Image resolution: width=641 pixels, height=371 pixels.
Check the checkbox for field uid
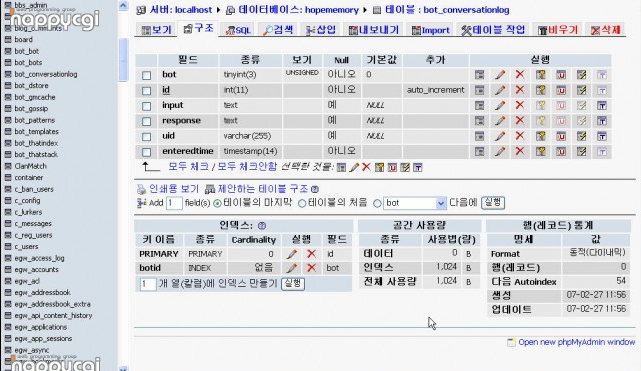146,136
